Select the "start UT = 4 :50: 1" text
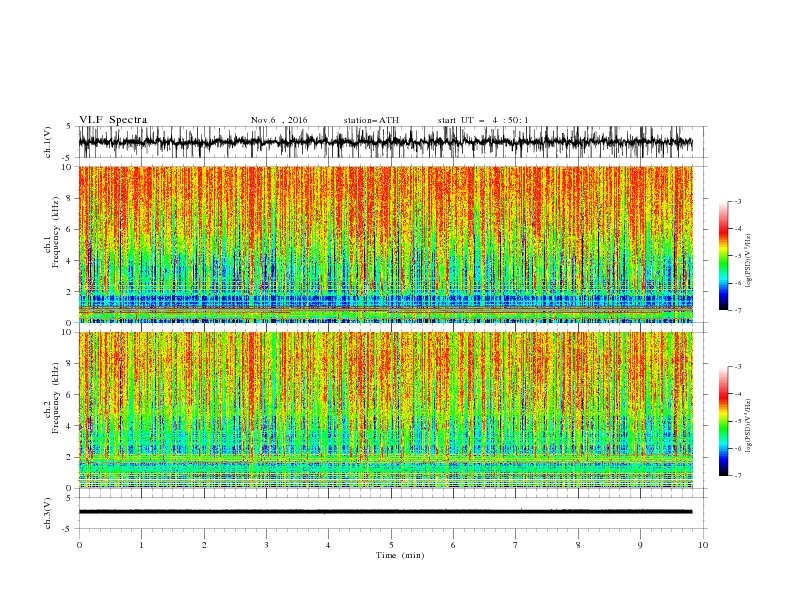This screenshot has height=612, width=792. pyautogui.click(x=483, y=120)
